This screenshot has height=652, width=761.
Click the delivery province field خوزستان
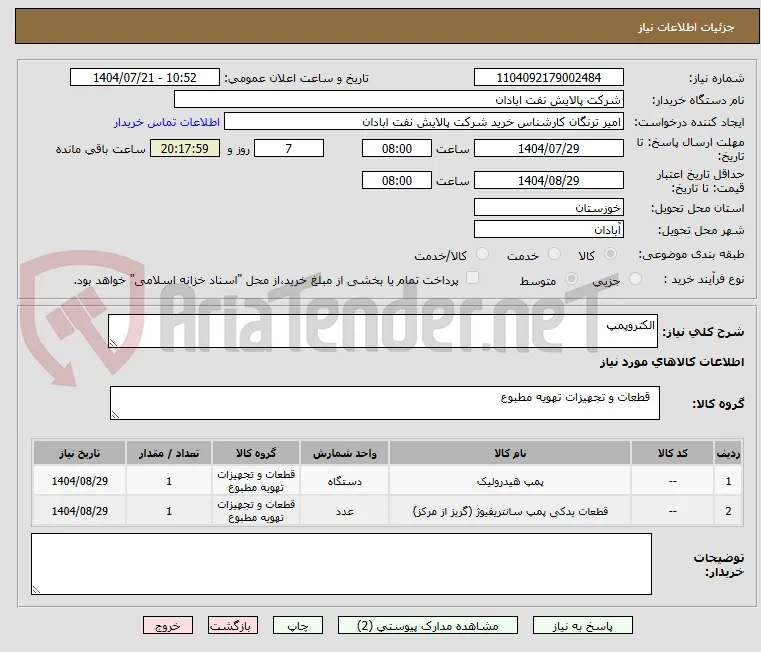(x=548, y=208)
